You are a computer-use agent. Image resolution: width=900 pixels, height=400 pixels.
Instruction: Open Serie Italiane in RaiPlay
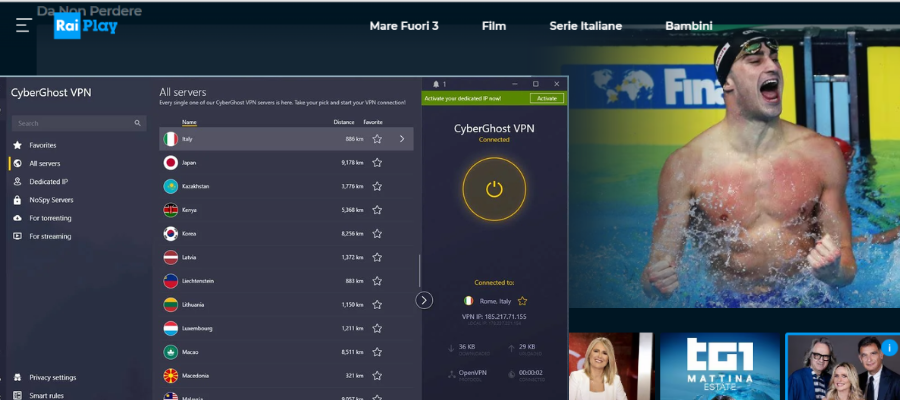(x=585, y=26)
